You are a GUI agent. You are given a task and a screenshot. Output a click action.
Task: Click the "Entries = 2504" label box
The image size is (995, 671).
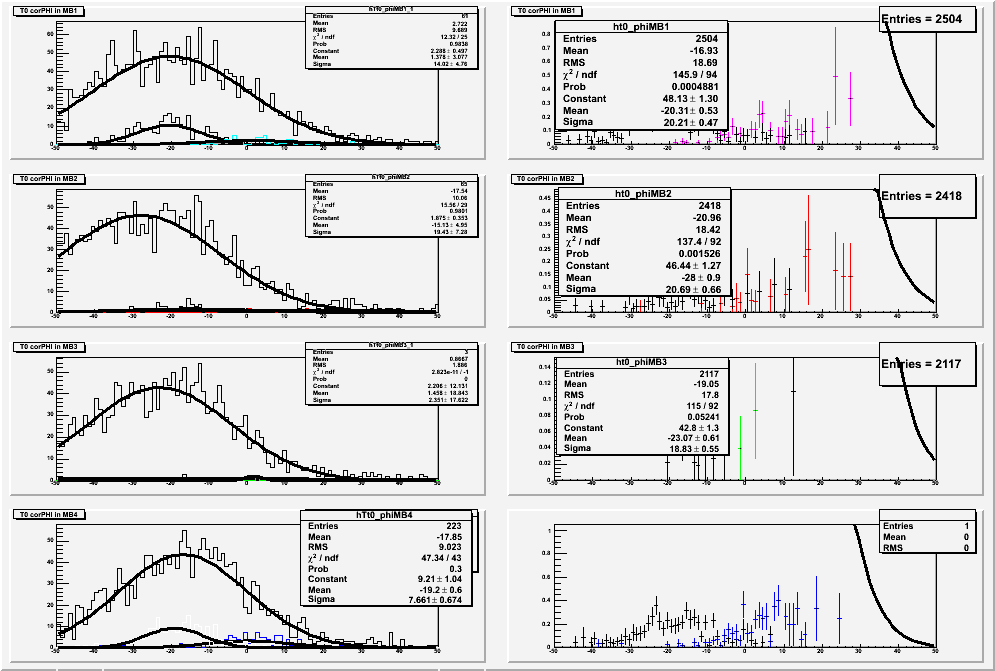point(928,20)
